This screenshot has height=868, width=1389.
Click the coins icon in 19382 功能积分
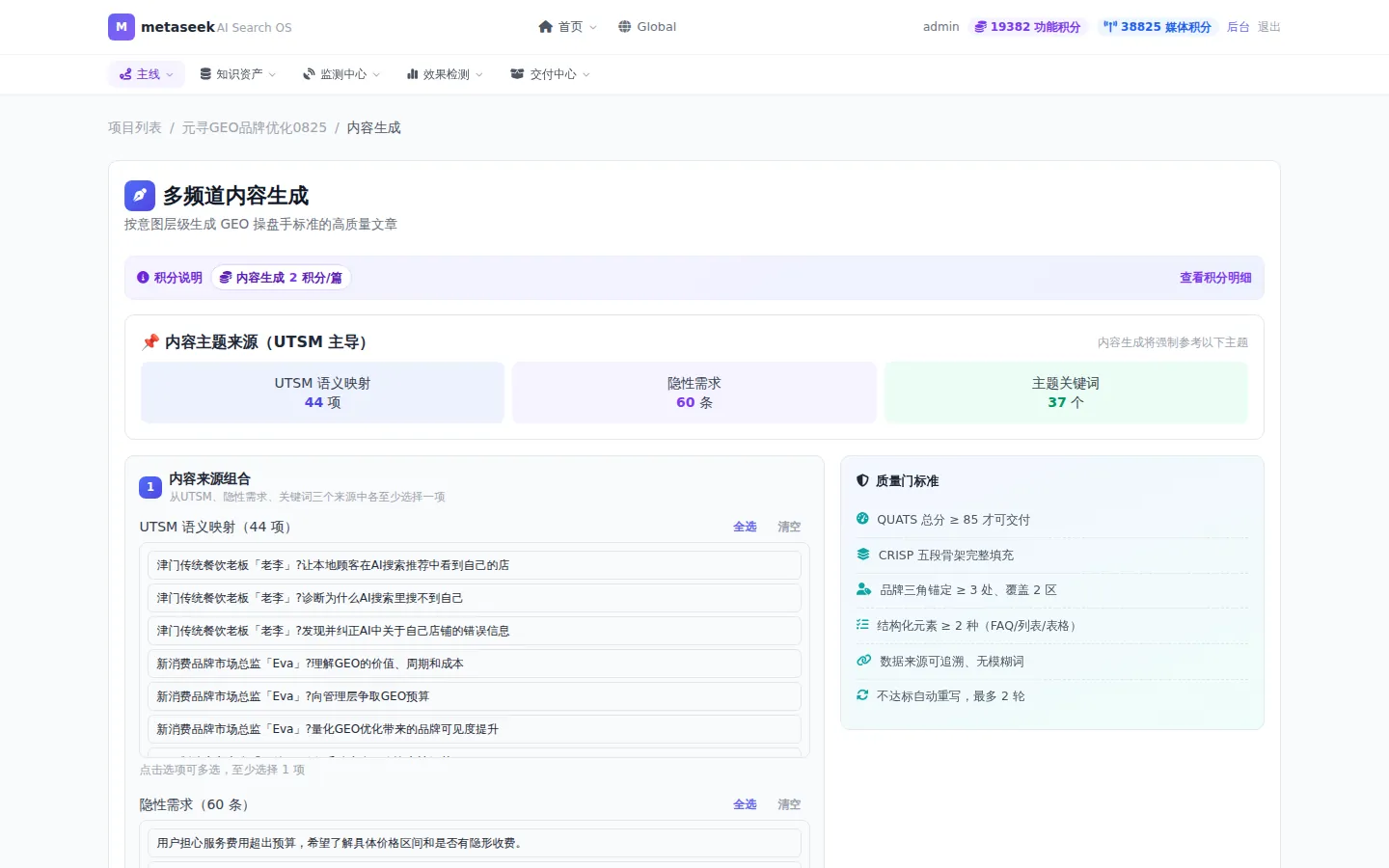pos(981,27)
